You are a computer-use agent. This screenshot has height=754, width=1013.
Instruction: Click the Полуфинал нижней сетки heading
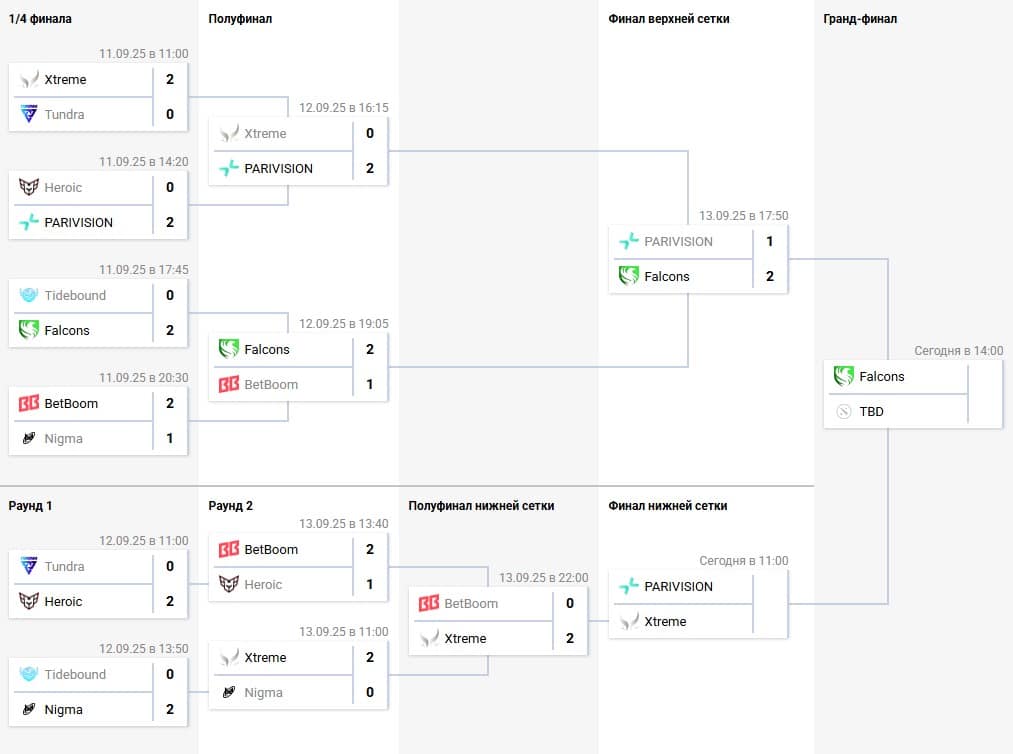(x=481, y=506)
